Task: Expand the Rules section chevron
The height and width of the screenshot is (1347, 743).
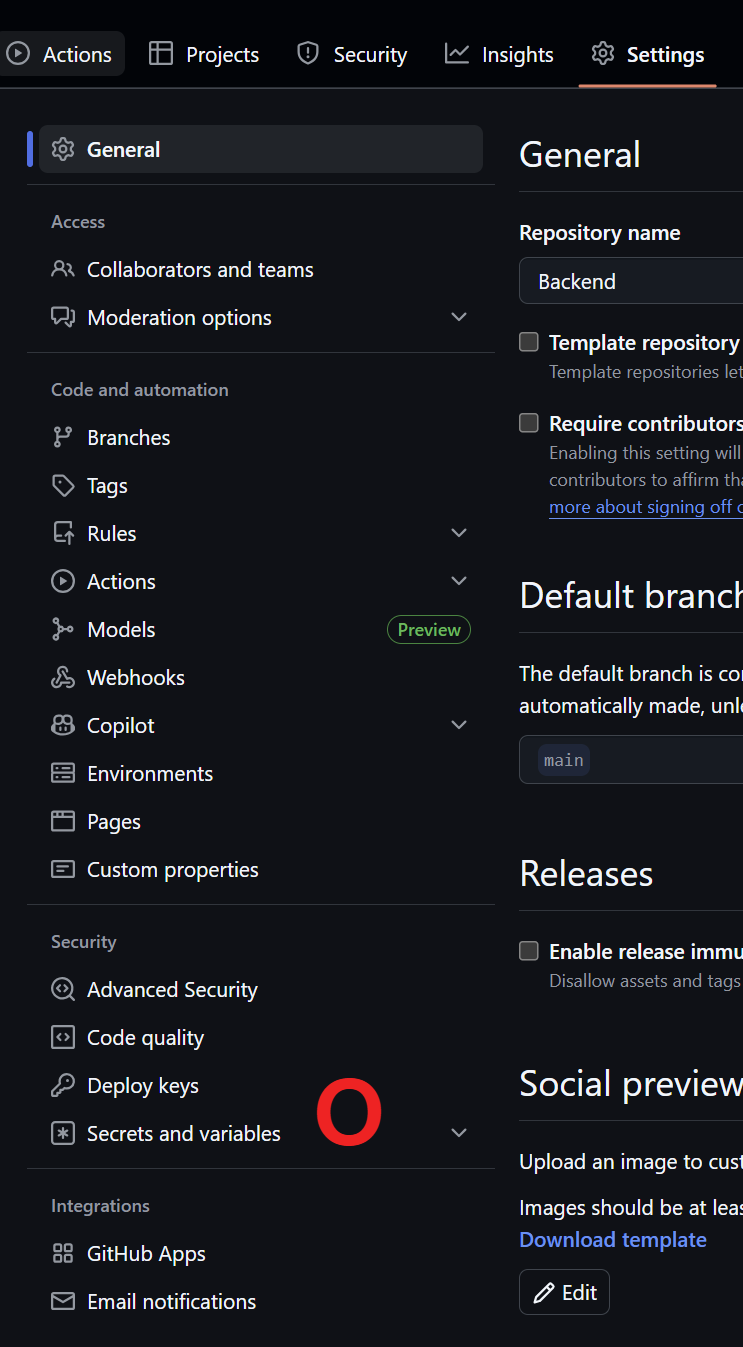Action: pyautogui.click(x=459, y=533)
